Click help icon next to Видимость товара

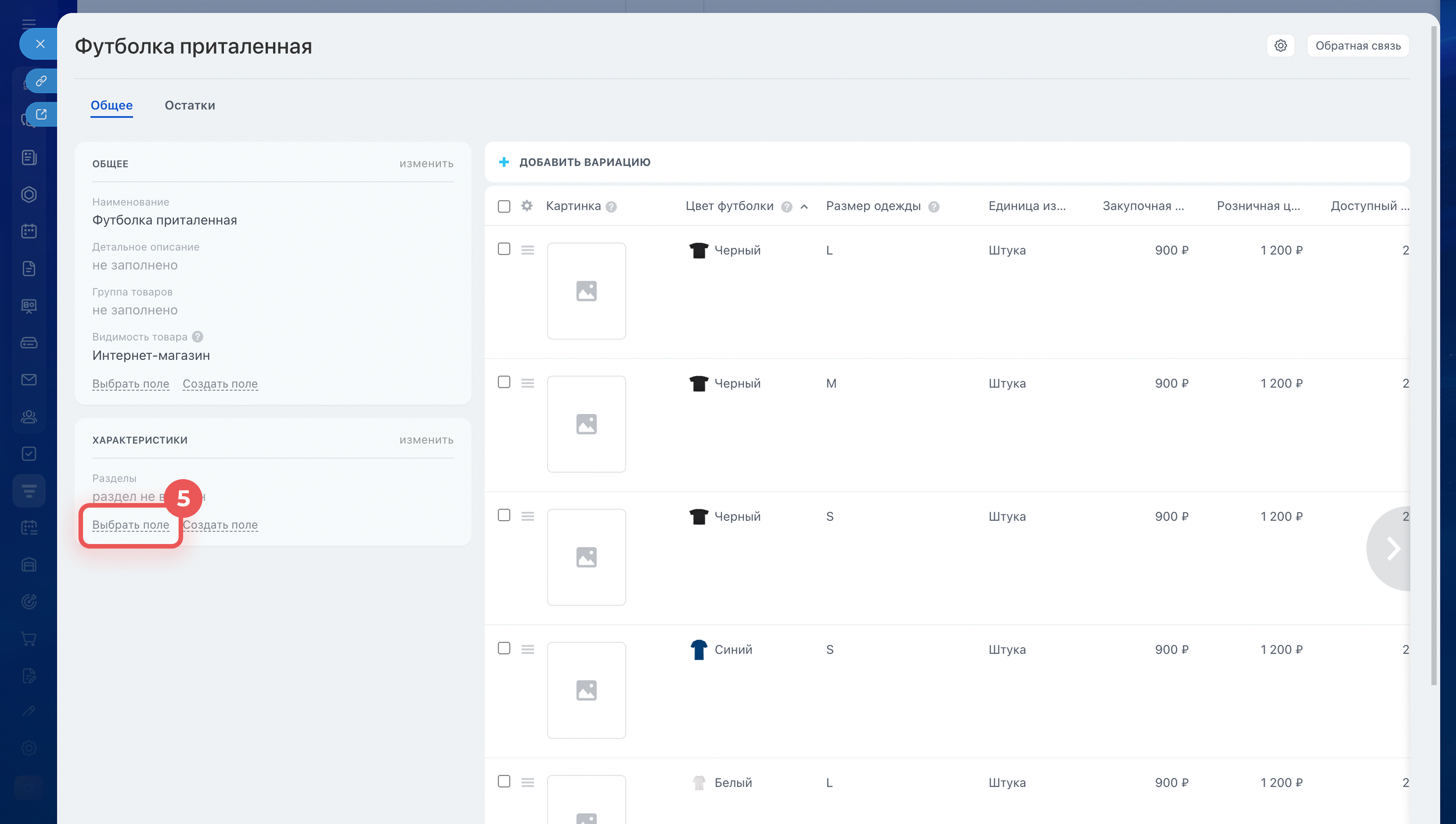pos(197,337)
